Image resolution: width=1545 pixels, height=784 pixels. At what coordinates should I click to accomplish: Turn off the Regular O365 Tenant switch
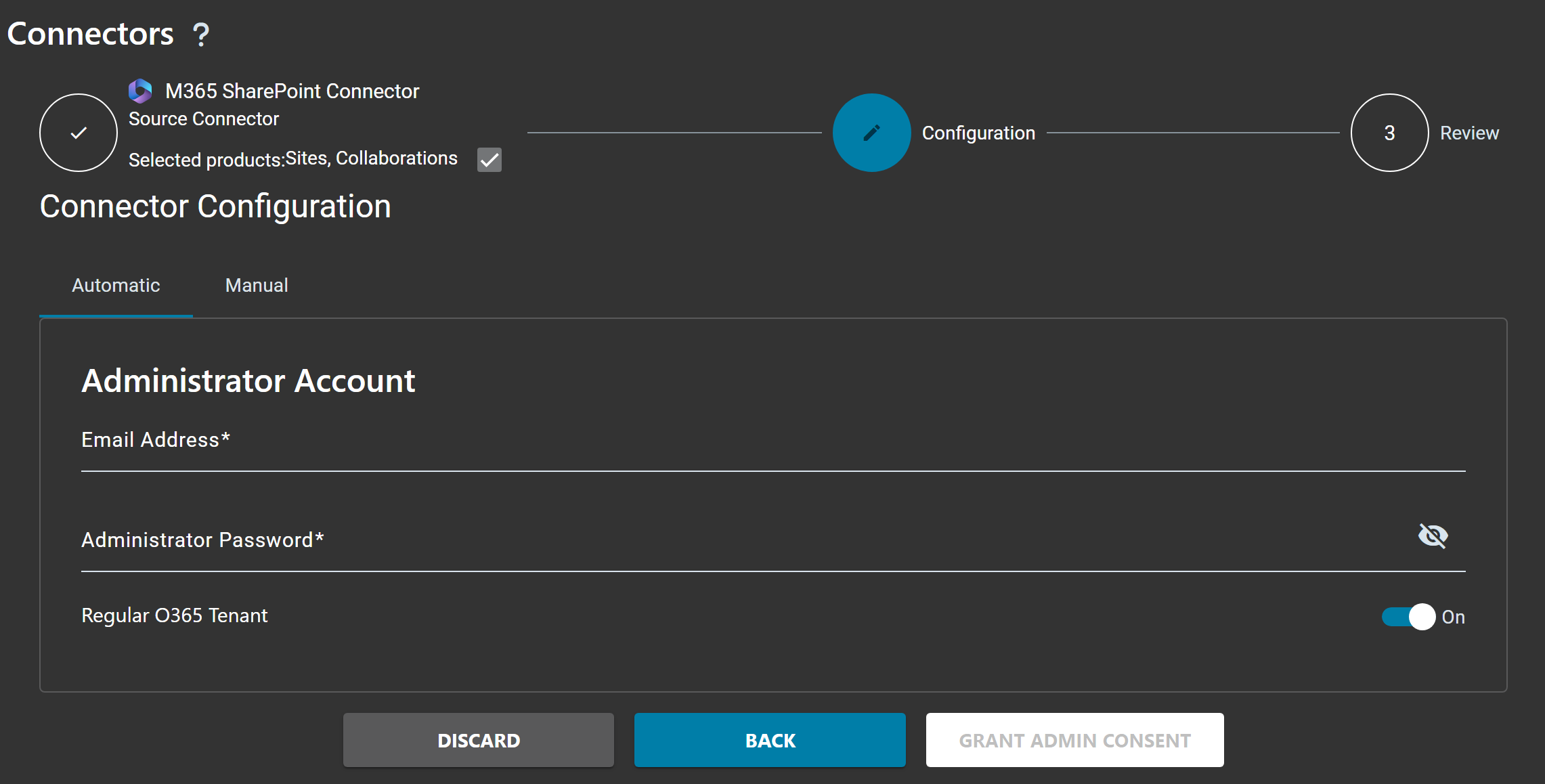click(x=1408, y=617)
